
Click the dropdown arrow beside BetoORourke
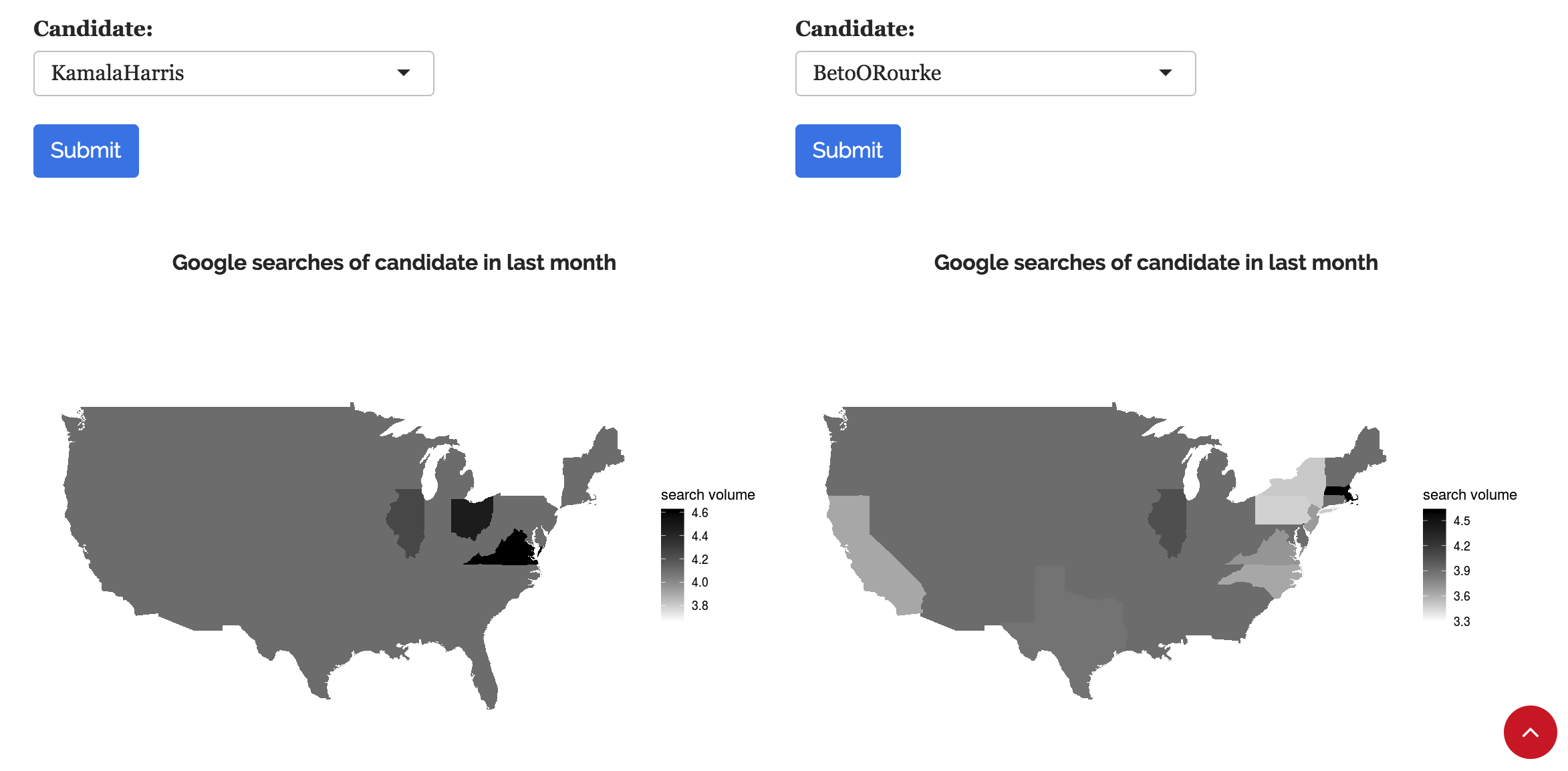[x=1165, y=73]
